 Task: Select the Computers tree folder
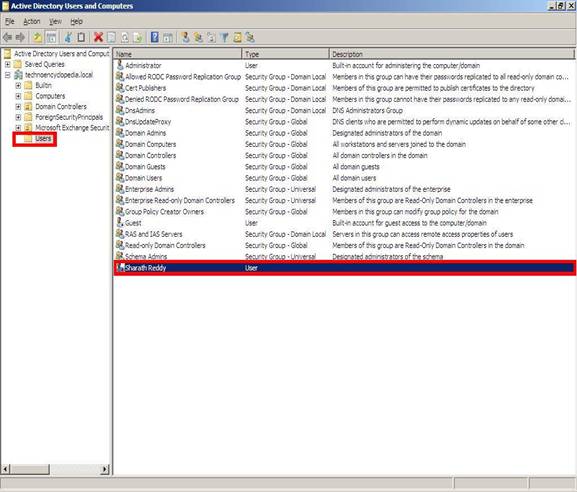(50, 96)
